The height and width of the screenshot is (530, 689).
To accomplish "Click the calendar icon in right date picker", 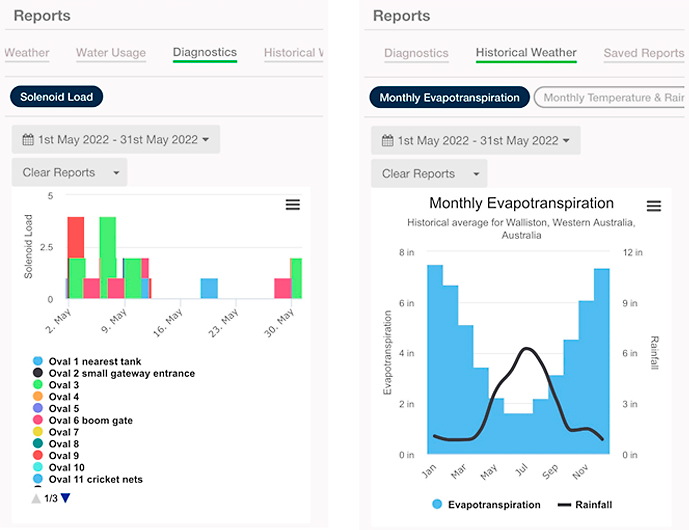I will tap(387, 141).
